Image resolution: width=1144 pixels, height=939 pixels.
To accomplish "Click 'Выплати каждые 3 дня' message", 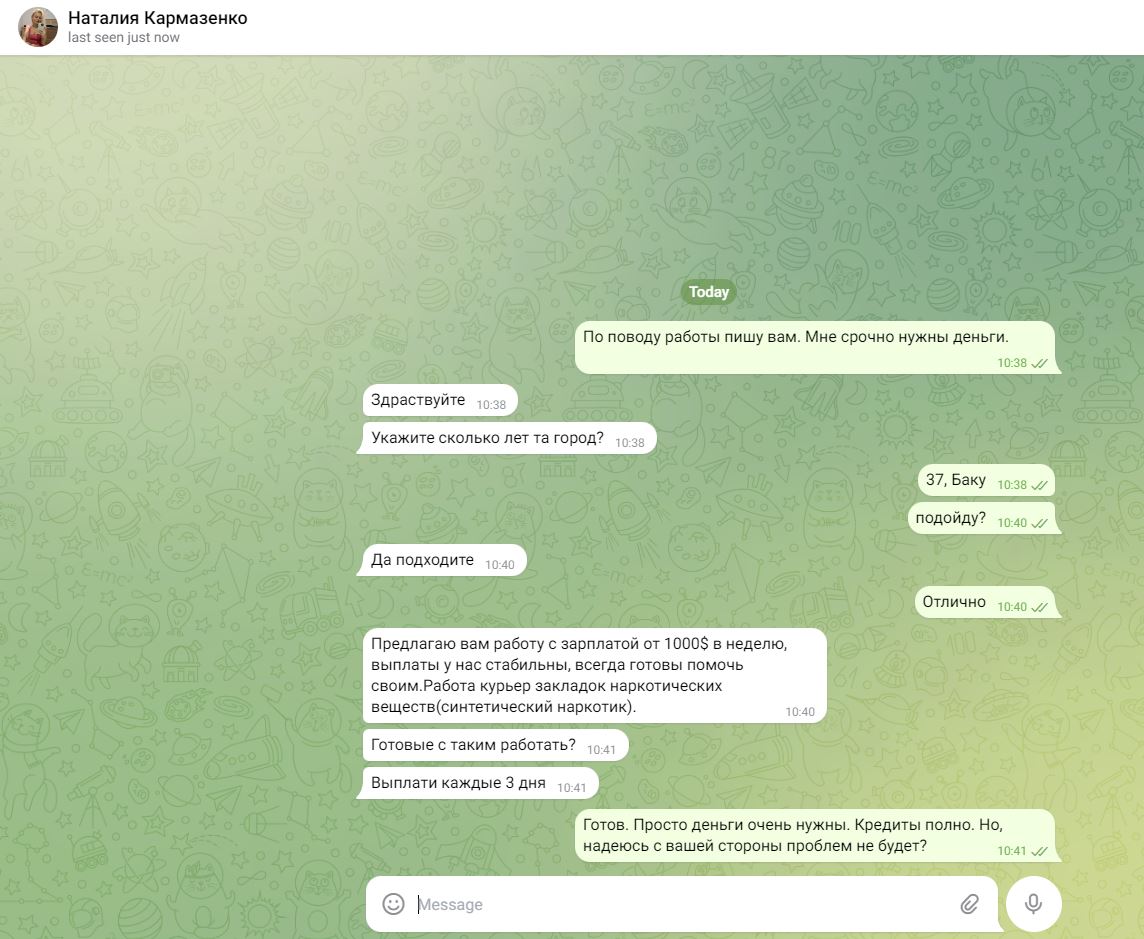I will coord(480,784).
